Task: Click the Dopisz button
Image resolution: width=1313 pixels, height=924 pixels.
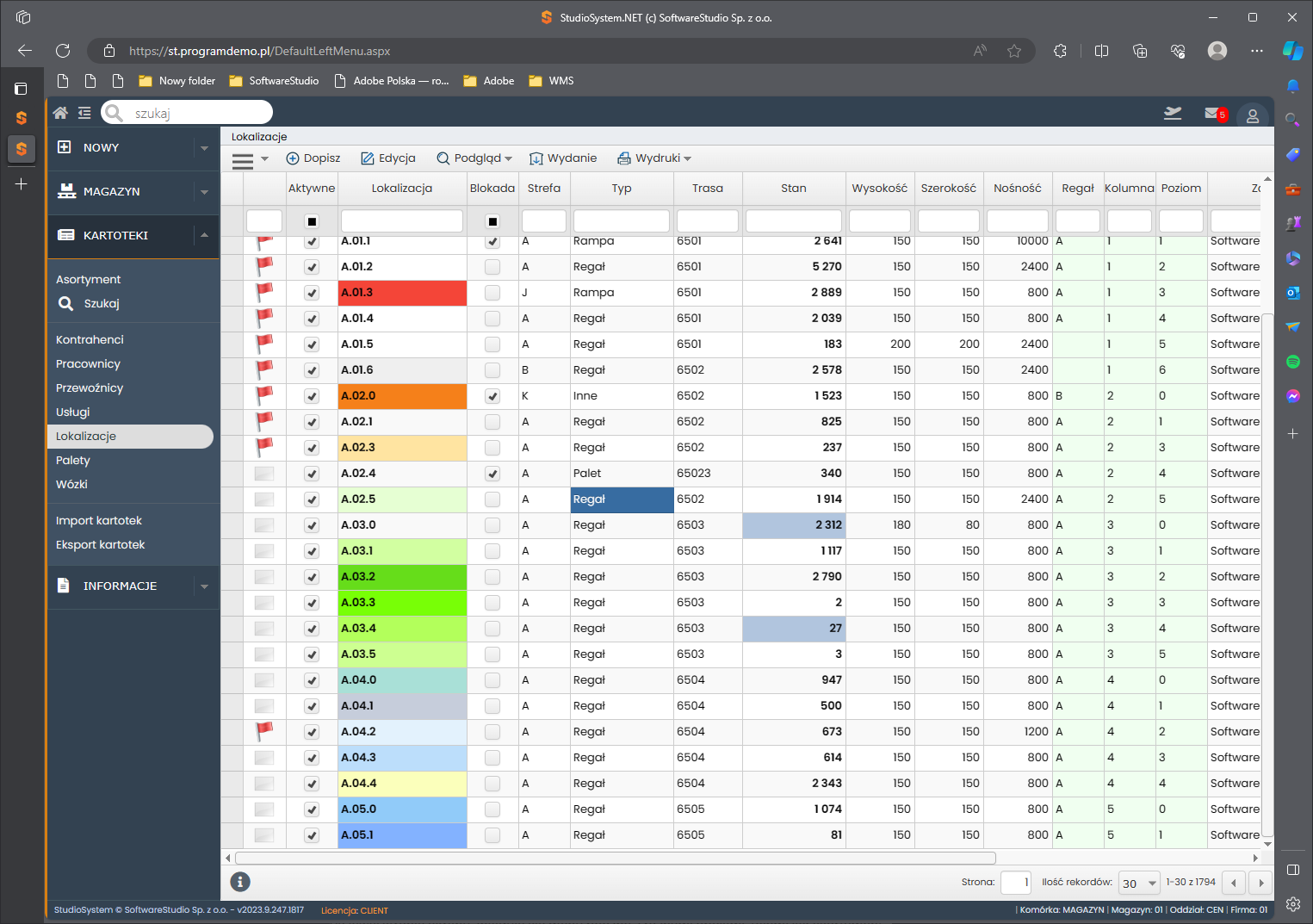Action: pyautogui.click(x=313, y=158)
